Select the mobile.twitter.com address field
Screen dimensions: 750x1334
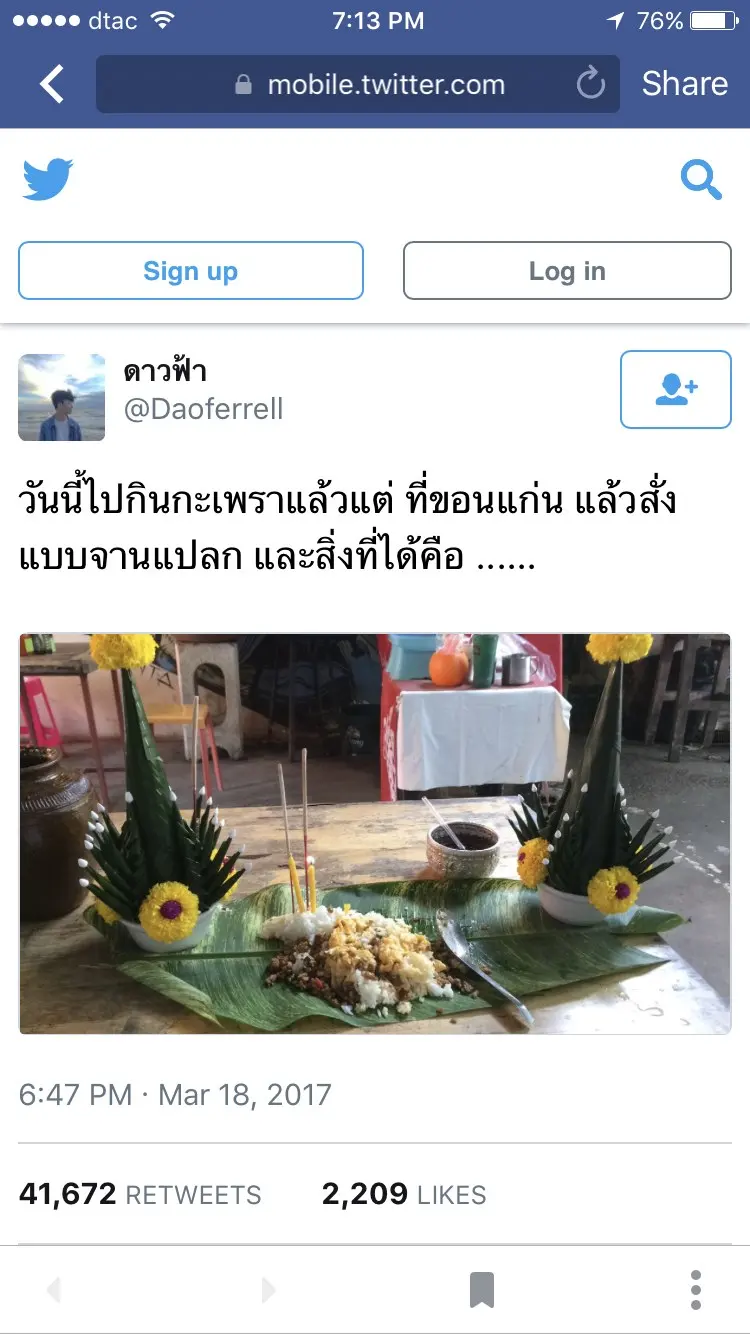(x=358, y=84)
